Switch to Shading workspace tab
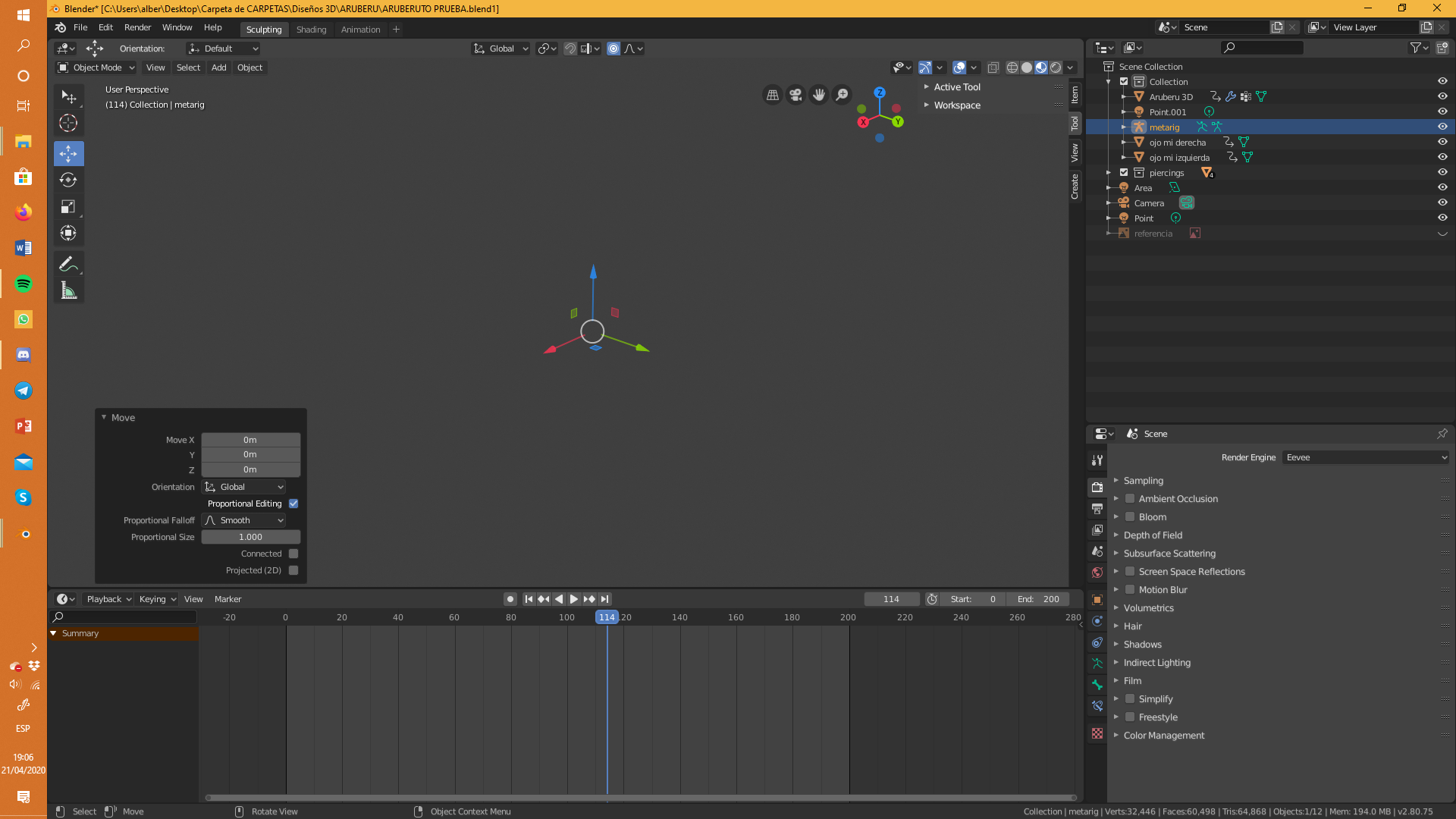Image resolution: width=1456 pixels, height=819 pixels. pyautogui.click(x=311, y=30)
